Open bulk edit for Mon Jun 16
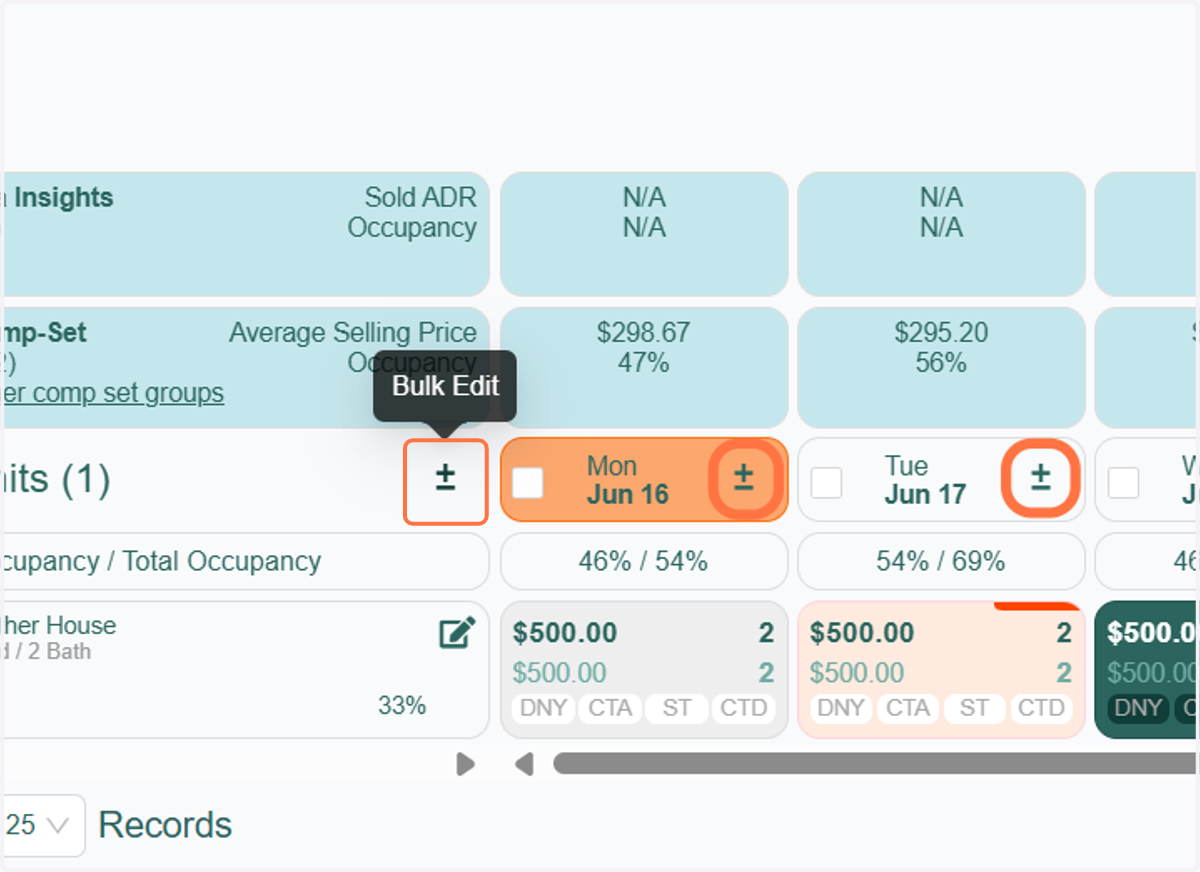The image size is (1200, 872). click(x=744, y=479)
